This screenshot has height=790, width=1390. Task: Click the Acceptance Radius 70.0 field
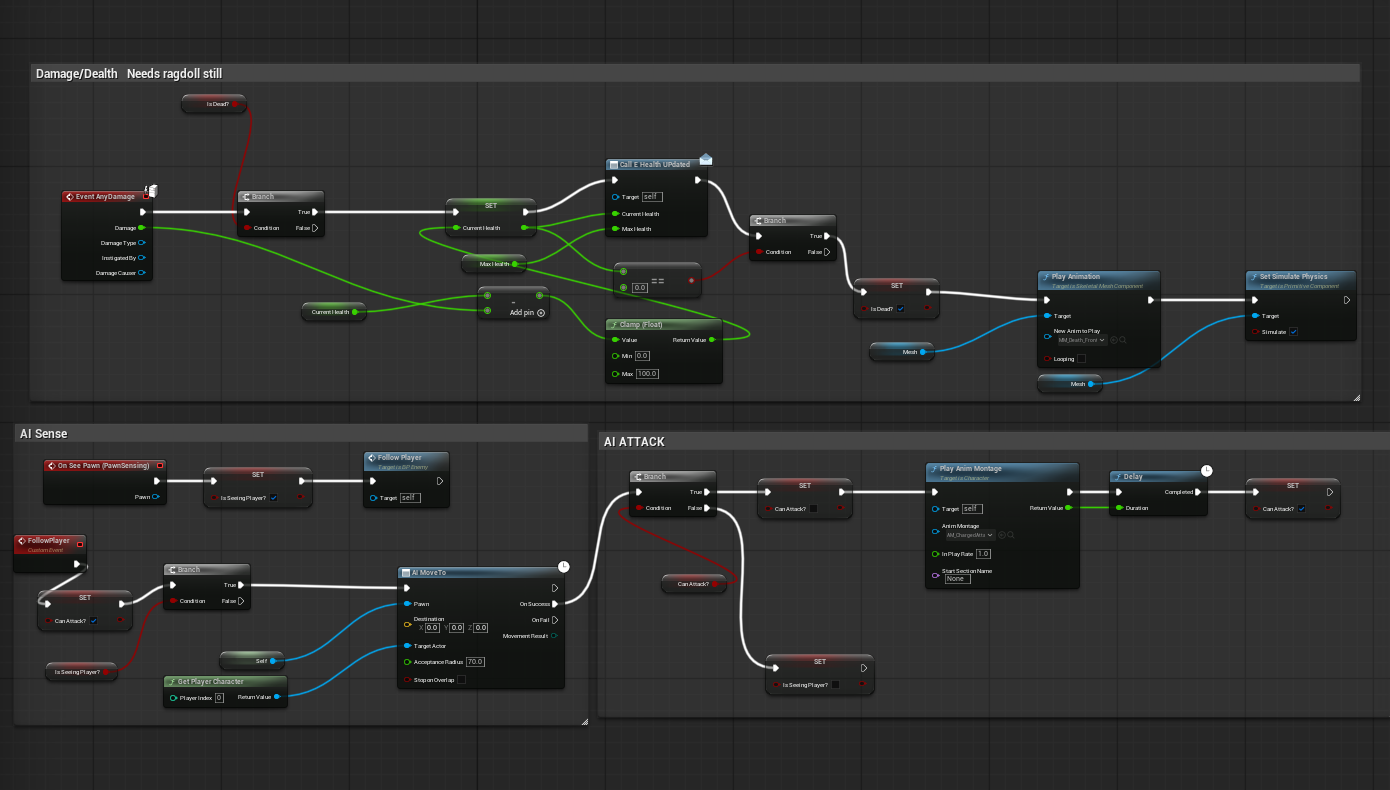pos(475,662)
